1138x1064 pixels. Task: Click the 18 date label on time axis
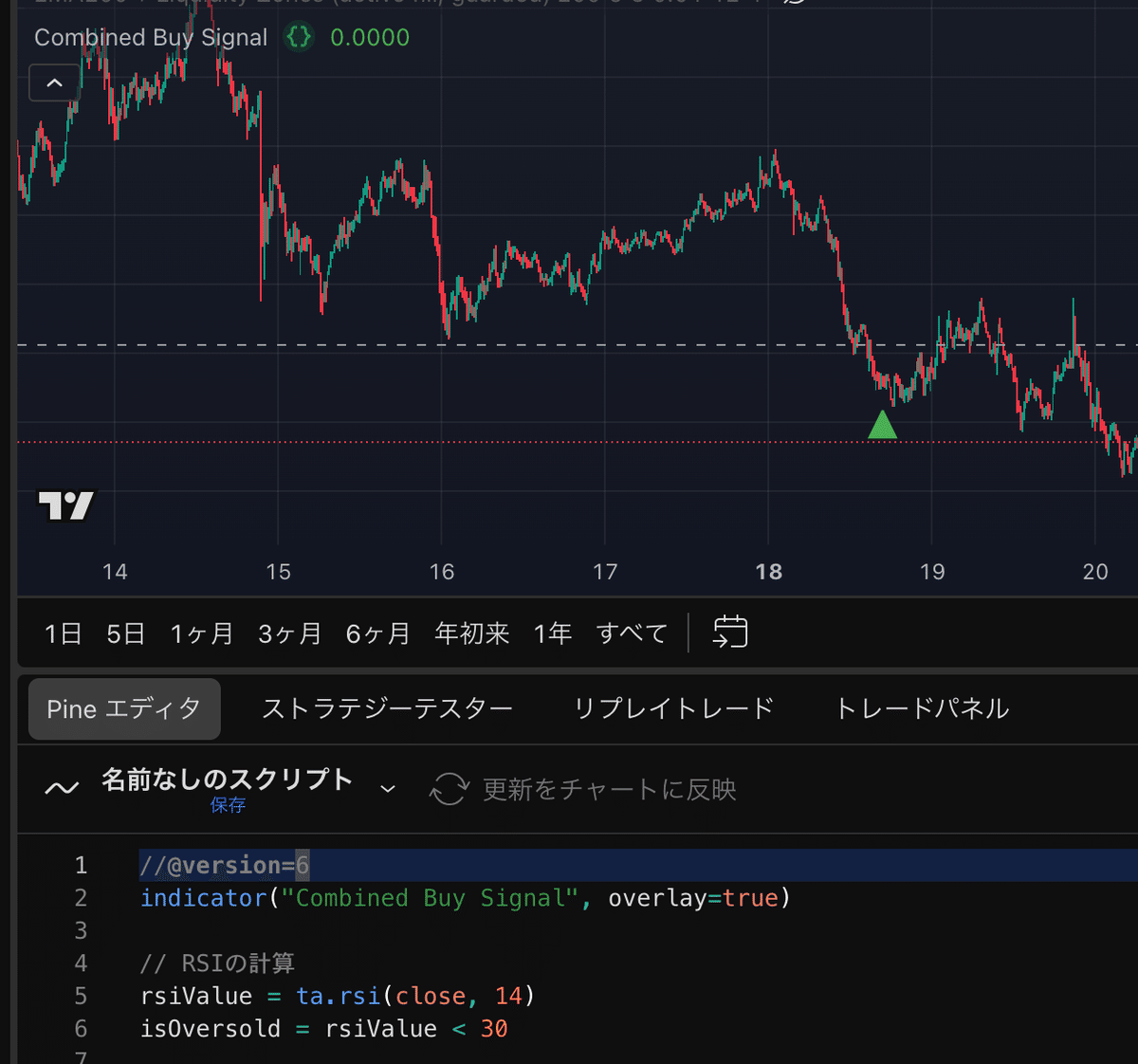click(x=769, y=572)
